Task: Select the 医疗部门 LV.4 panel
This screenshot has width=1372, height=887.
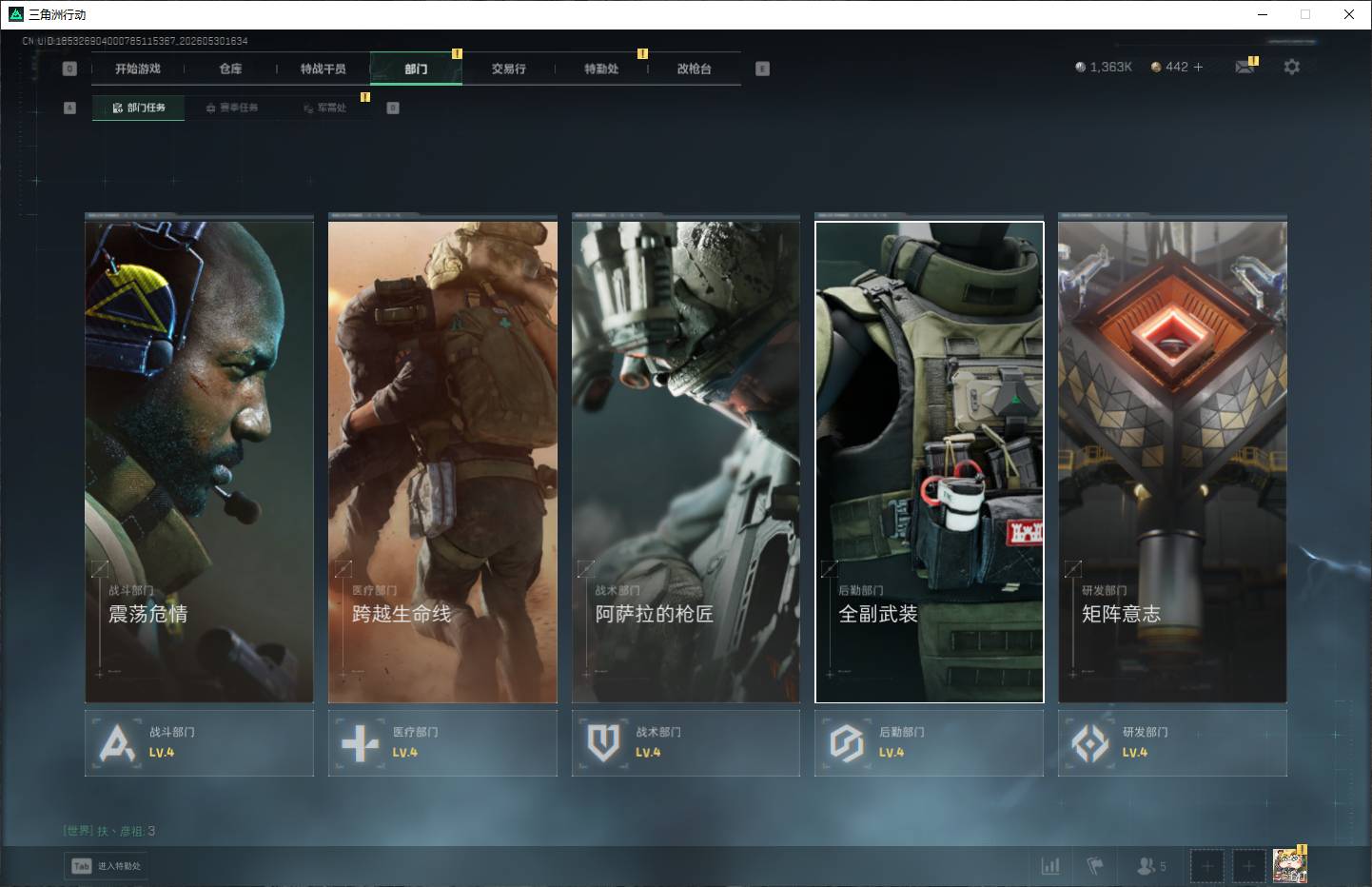Action: coord(442,742)
